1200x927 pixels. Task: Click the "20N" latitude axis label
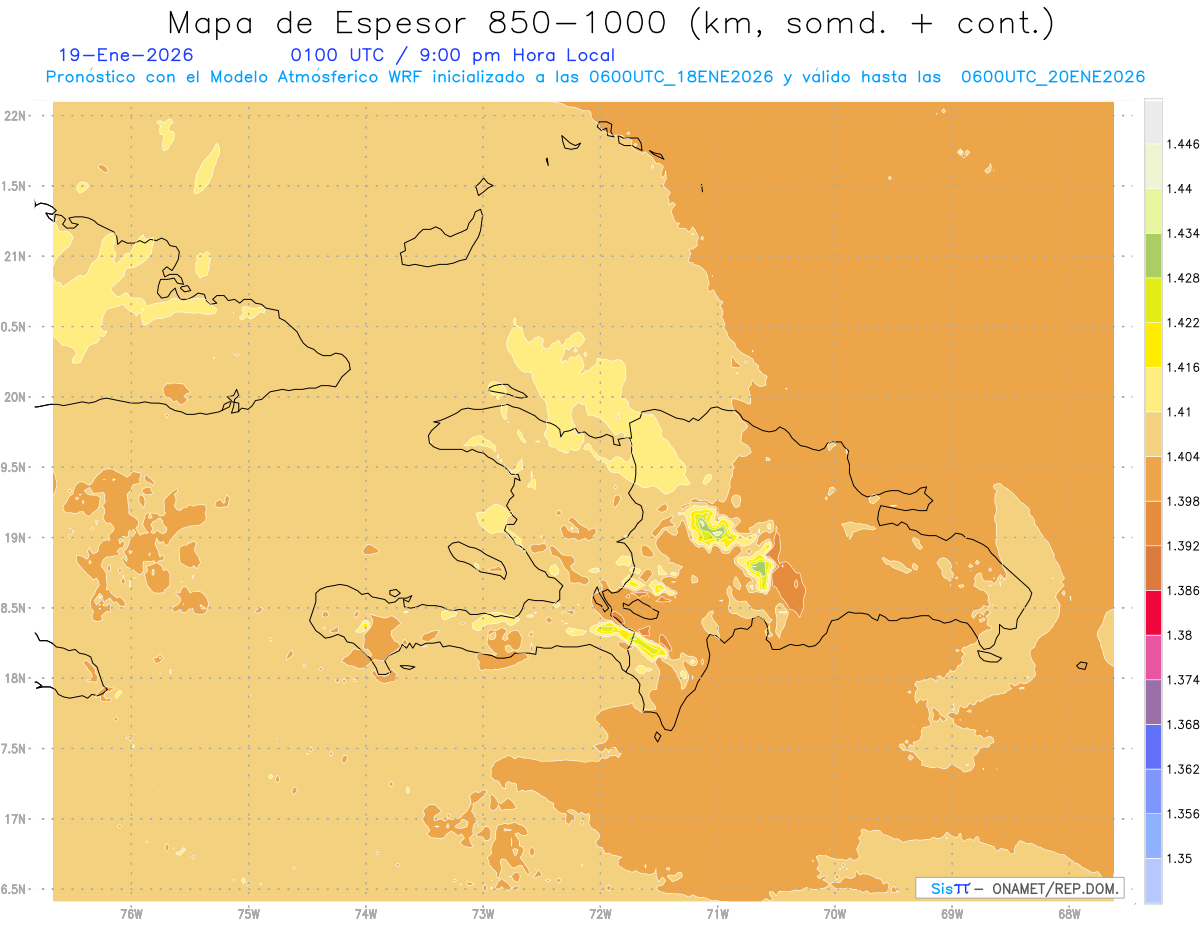coord(17,397)
